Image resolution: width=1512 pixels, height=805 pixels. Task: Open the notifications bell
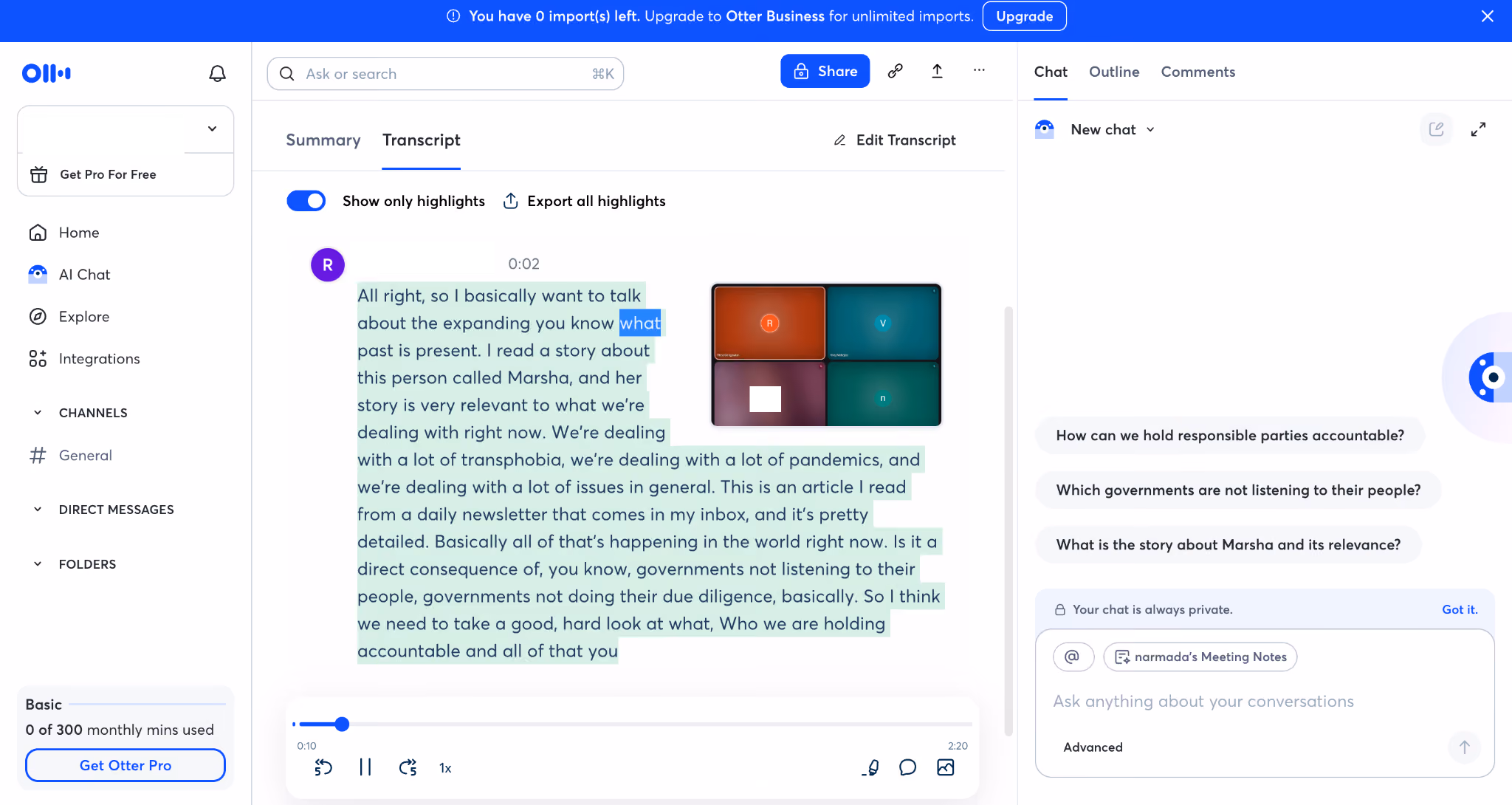coord(217,73)
